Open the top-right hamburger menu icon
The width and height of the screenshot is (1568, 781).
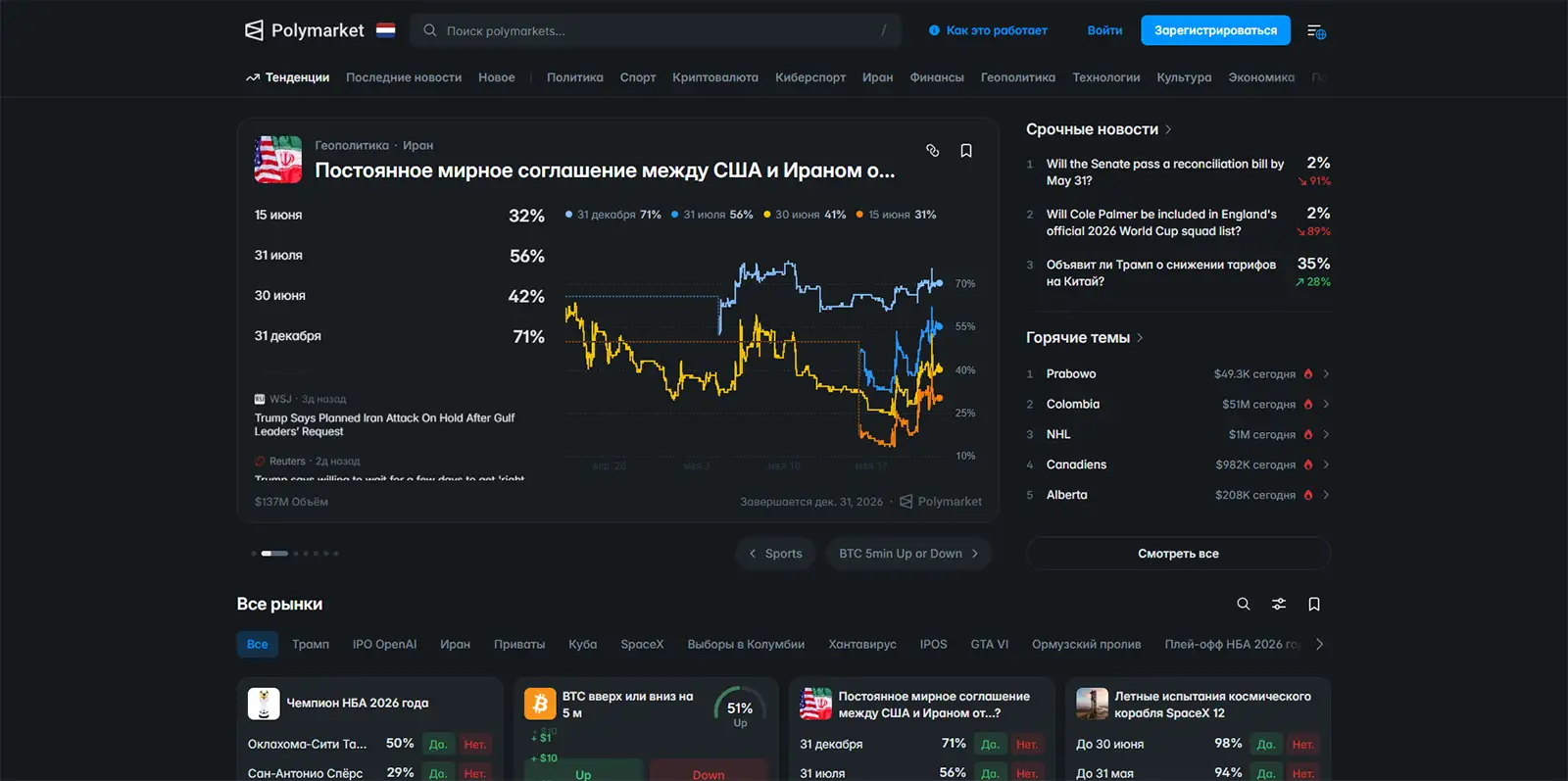1316,31
